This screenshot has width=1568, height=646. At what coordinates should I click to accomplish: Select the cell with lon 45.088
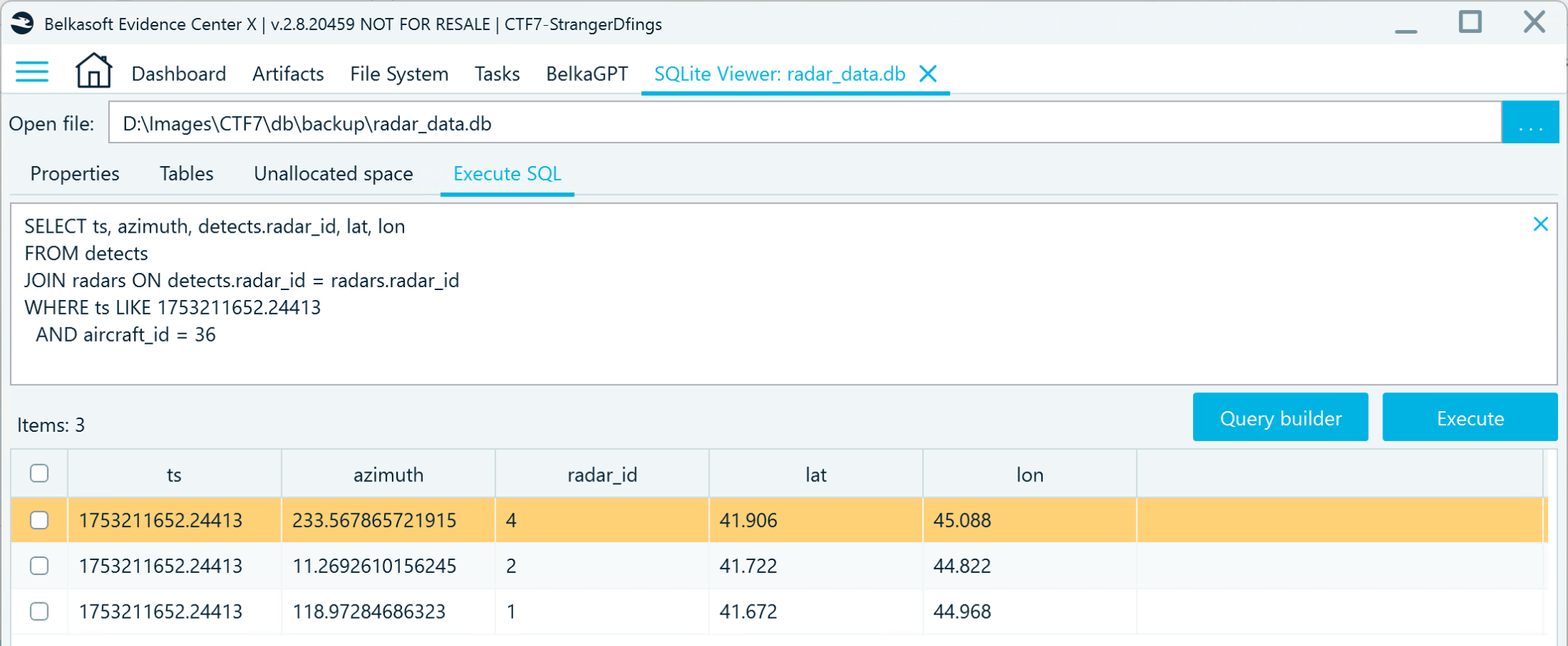[1030, 520]
